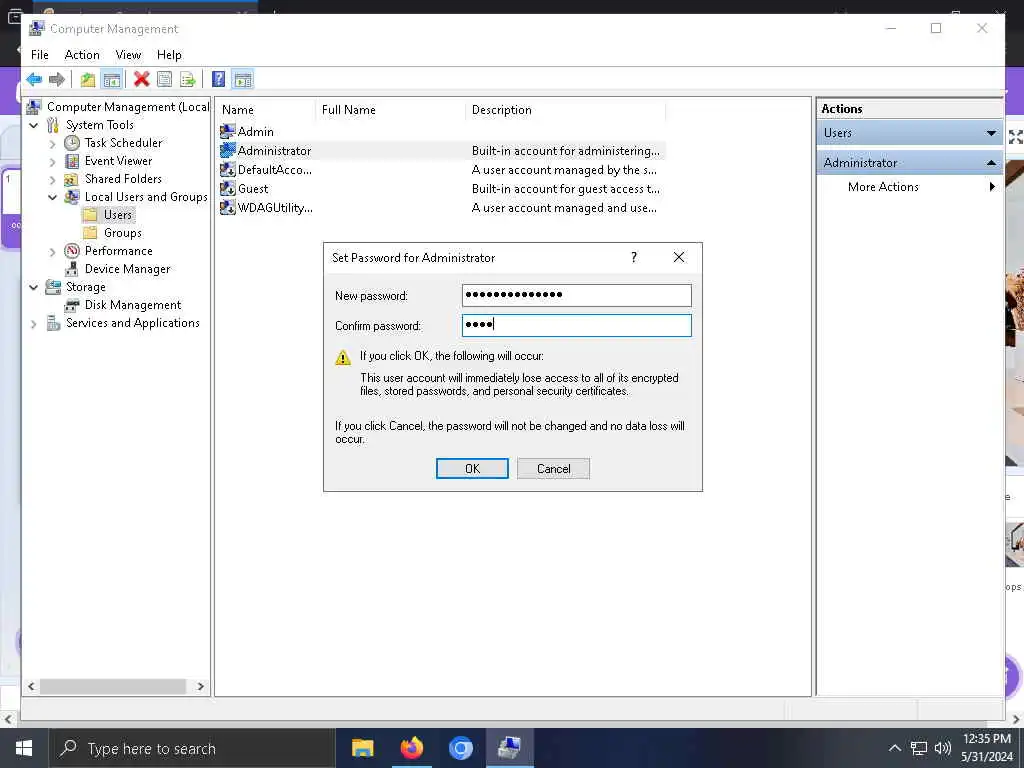Click the blue Help toolbar icon
Screen dimensions: 1024x768
click(x=219, y=80)
